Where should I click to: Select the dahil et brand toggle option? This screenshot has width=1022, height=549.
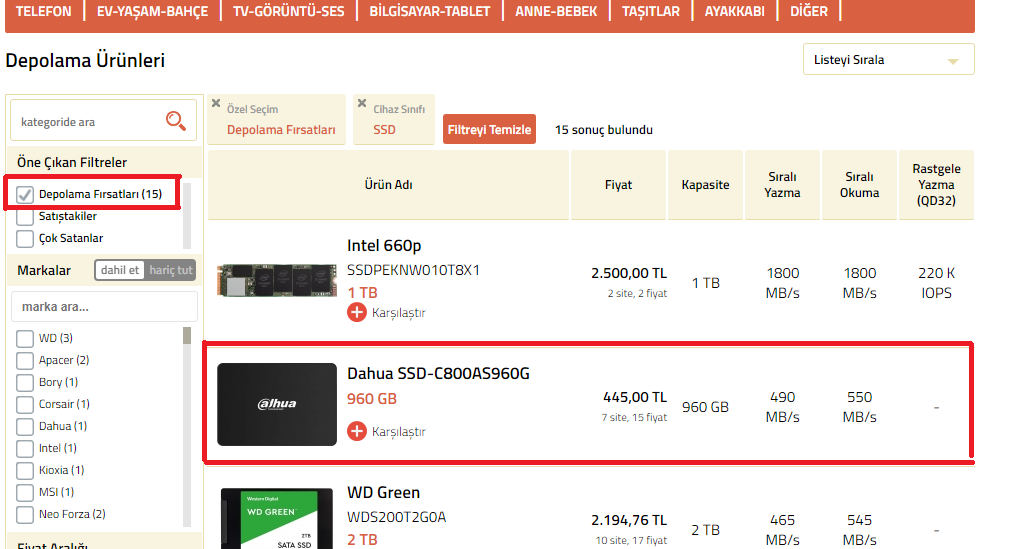tap(120, 270)
